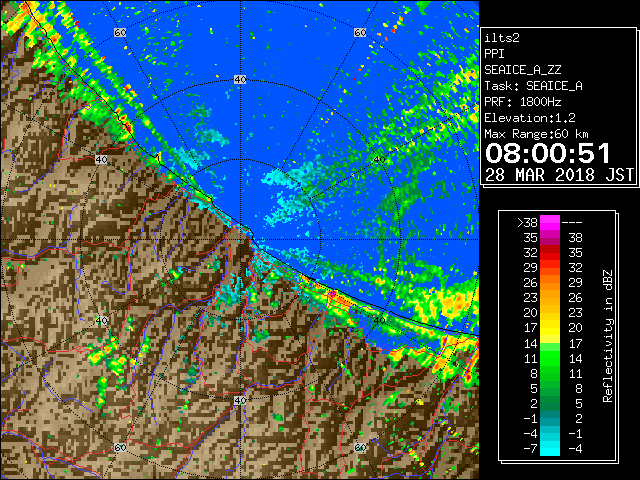Screen dimensions: 640x480
Task: Click the 'Max Range:60 km' line
Action: pyautogui.click(x=536, y=134)
